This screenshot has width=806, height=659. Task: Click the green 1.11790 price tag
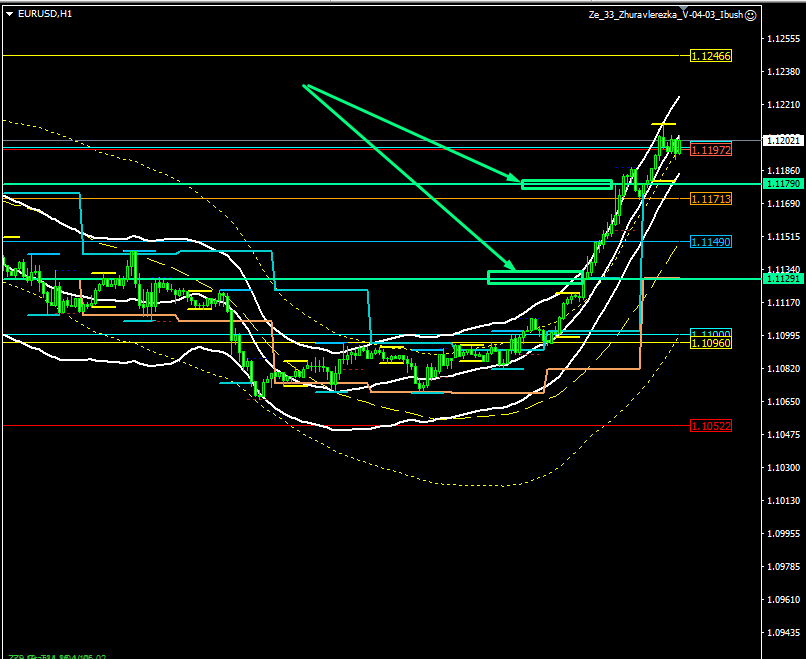pyautogui.click(x=783, y=184)
